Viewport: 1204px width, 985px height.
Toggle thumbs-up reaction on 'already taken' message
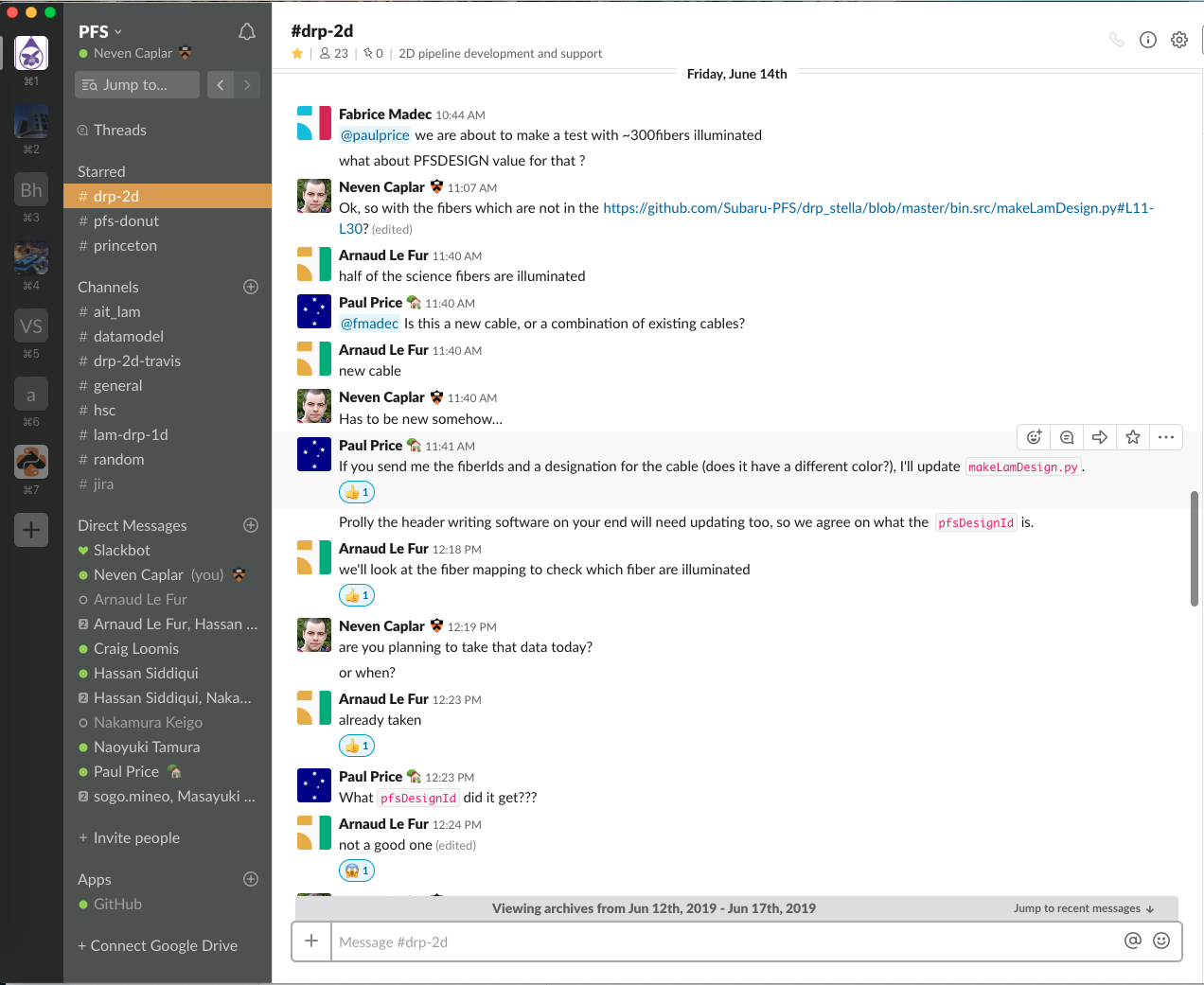tap(357, 746)
